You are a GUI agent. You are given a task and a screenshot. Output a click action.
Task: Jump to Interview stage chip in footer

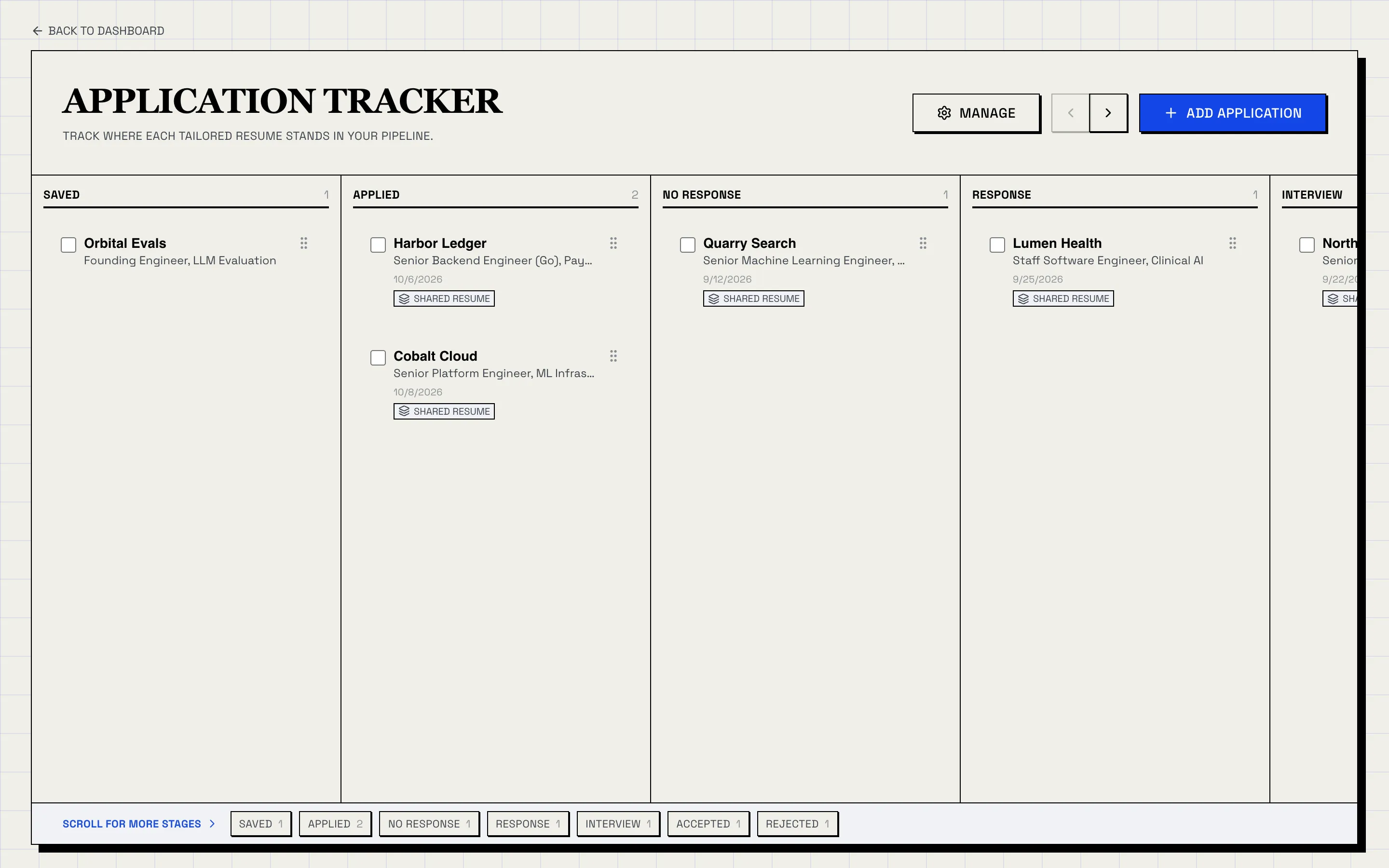tap(618, 824)
